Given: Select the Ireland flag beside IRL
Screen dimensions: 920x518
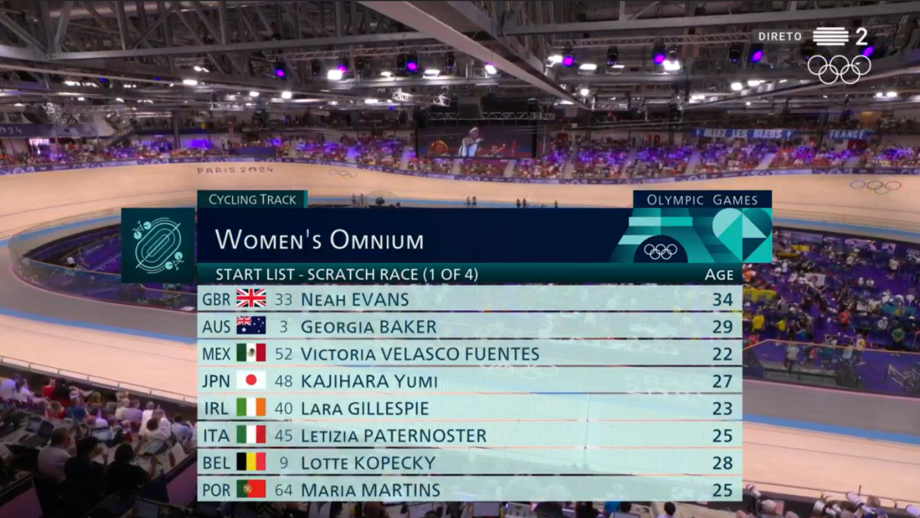Looking at the screenshot, I should [x=251, y=408].
